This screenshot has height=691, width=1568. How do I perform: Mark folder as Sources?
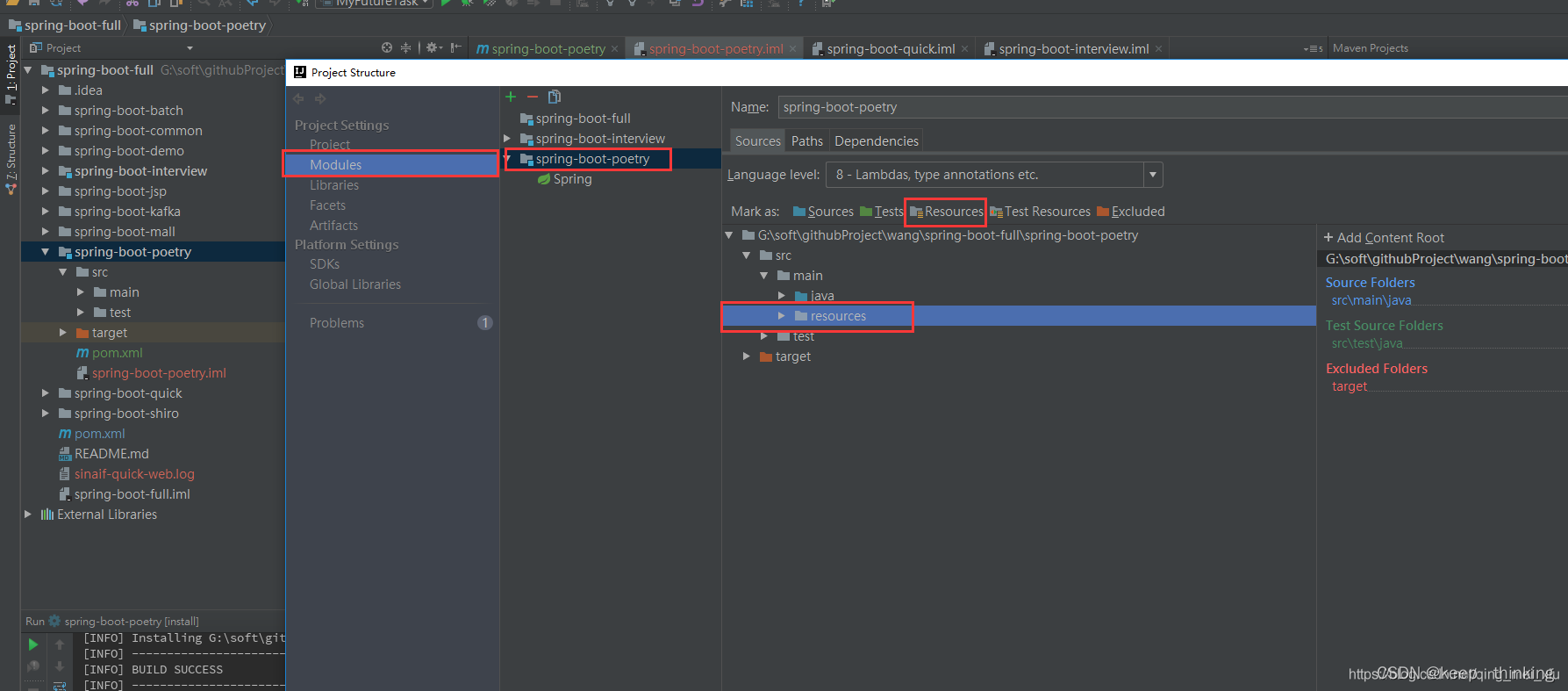(x=823, y=212)
